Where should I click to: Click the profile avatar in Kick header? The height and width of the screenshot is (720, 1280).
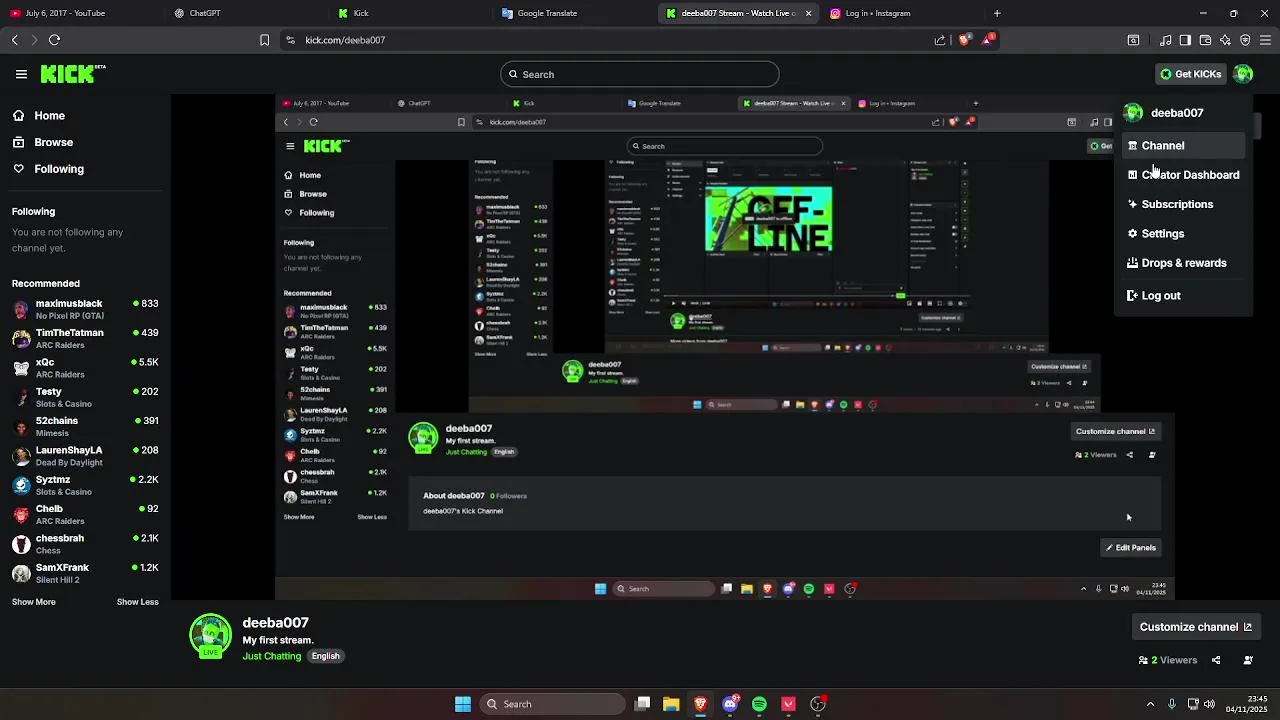coord(1243,74)
